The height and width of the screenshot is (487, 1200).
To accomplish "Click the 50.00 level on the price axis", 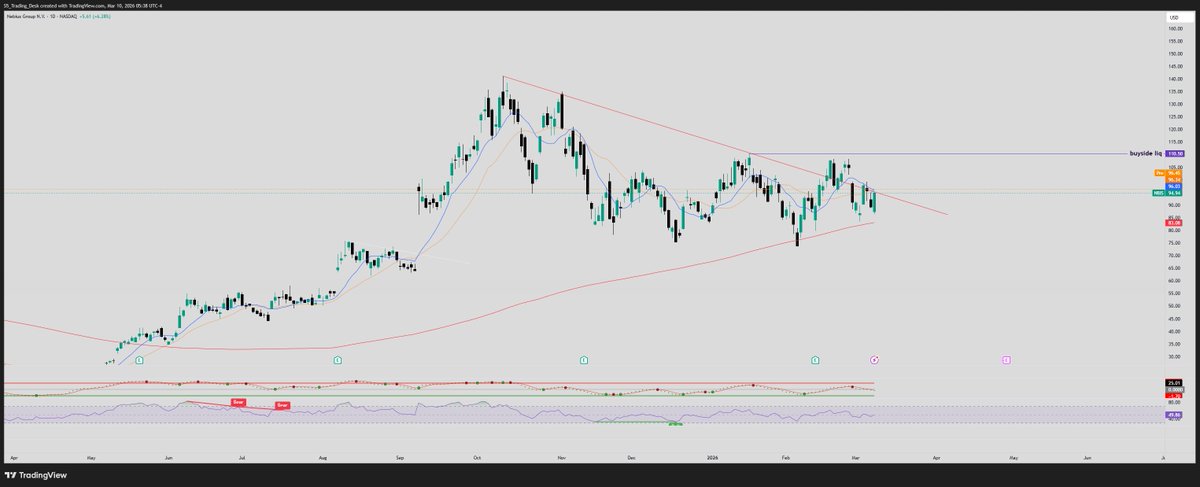I will 1176,306.
